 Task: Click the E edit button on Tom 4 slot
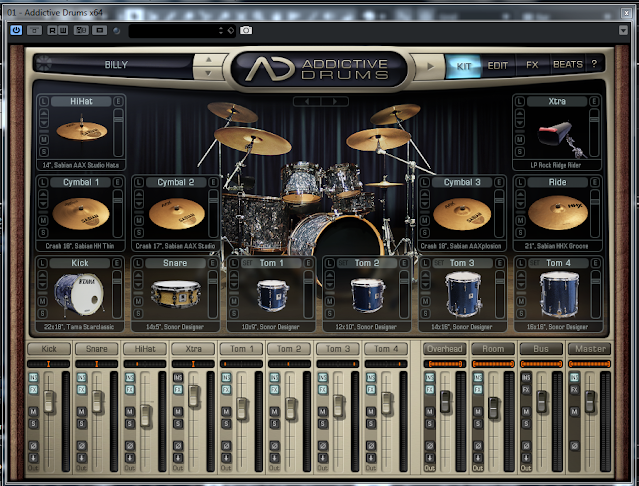pyautogui.click(x=595, y=263)
